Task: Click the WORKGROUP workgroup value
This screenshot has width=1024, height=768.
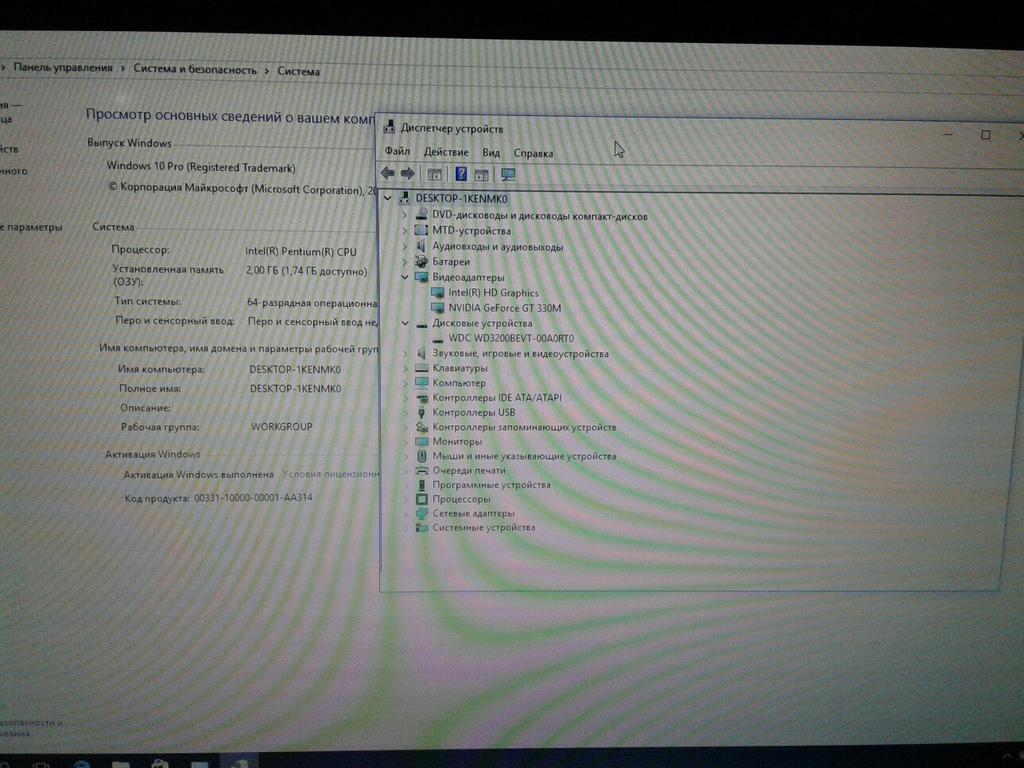Action: click(281, 426)
